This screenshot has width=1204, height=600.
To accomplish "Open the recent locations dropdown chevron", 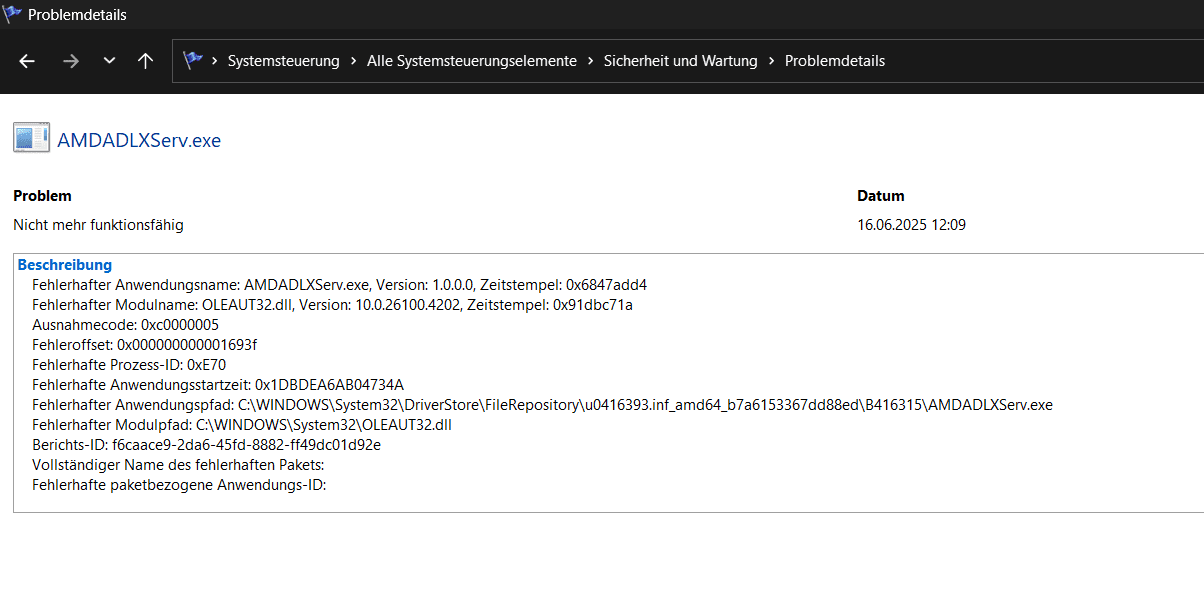I will [109, 61].
